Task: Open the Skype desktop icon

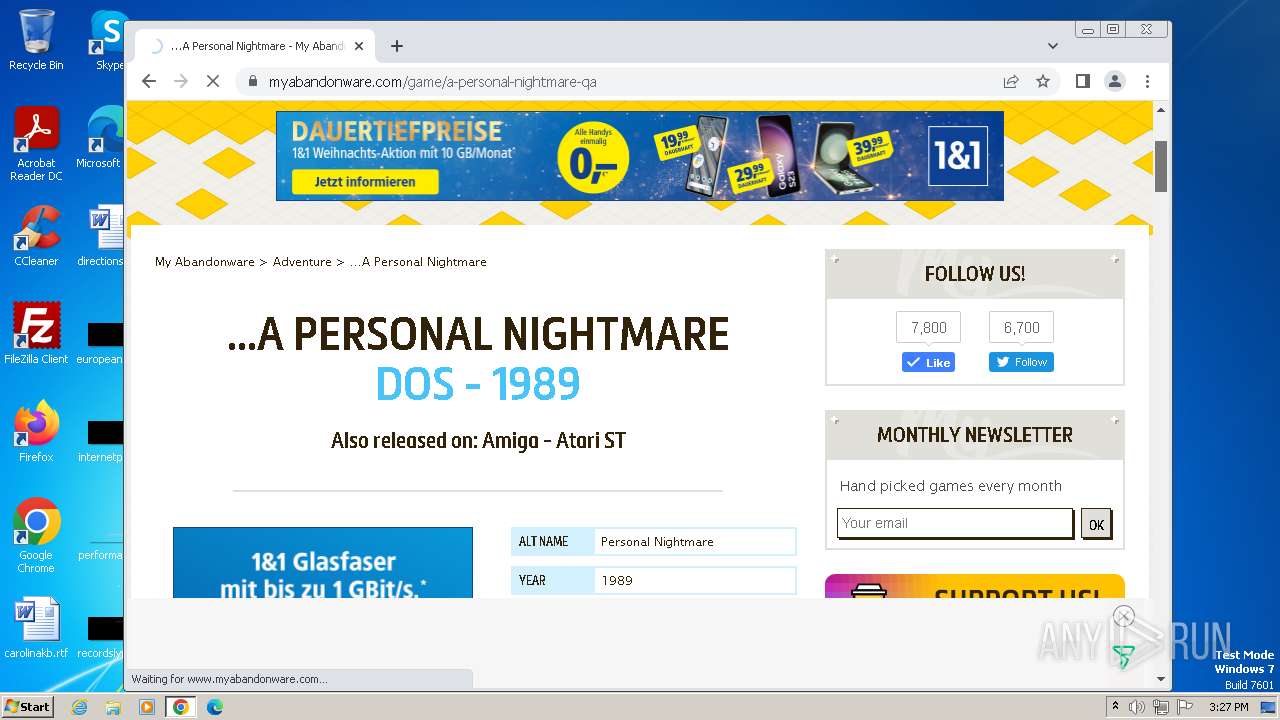Action: tap(107, 40)
